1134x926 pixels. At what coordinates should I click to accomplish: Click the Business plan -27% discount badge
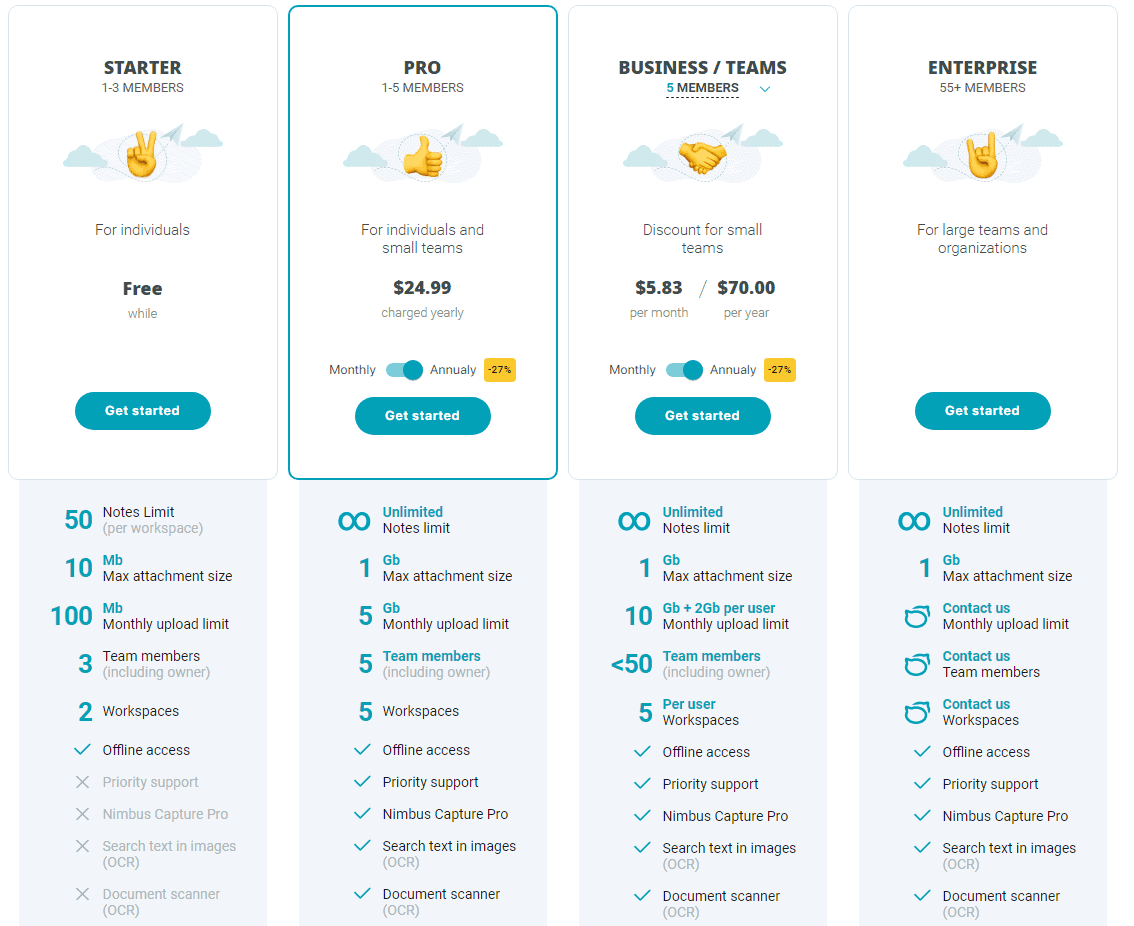(780, 370)
